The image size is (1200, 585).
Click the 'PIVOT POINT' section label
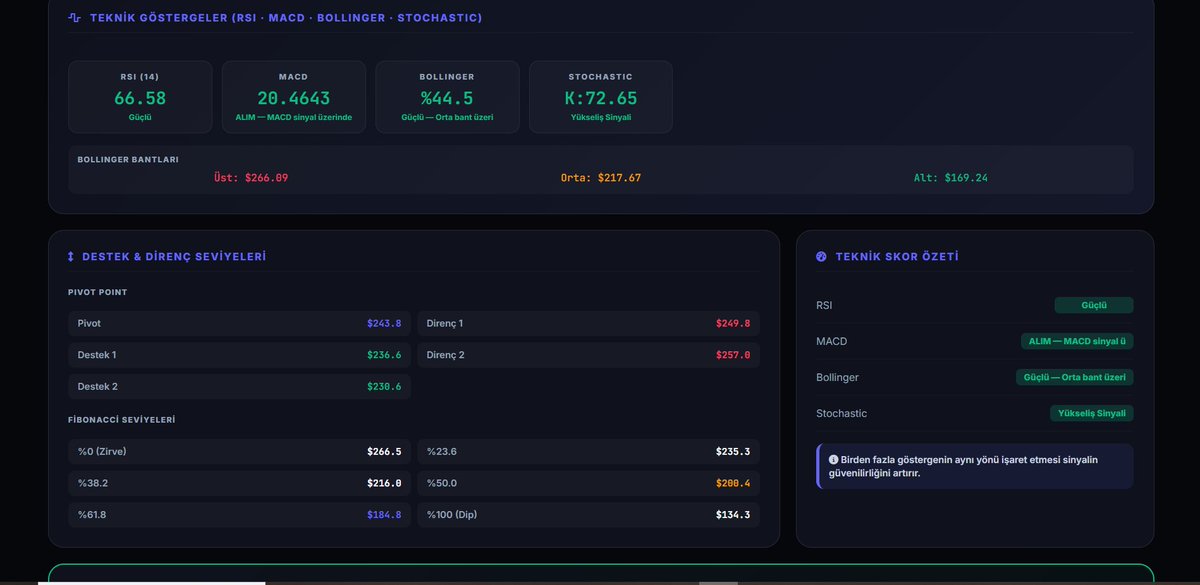tap(98, 292)
